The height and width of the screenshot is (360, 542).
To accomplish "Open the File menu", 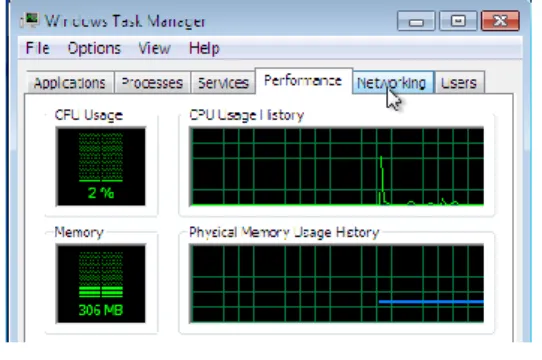I will click(x=38, y=48).
